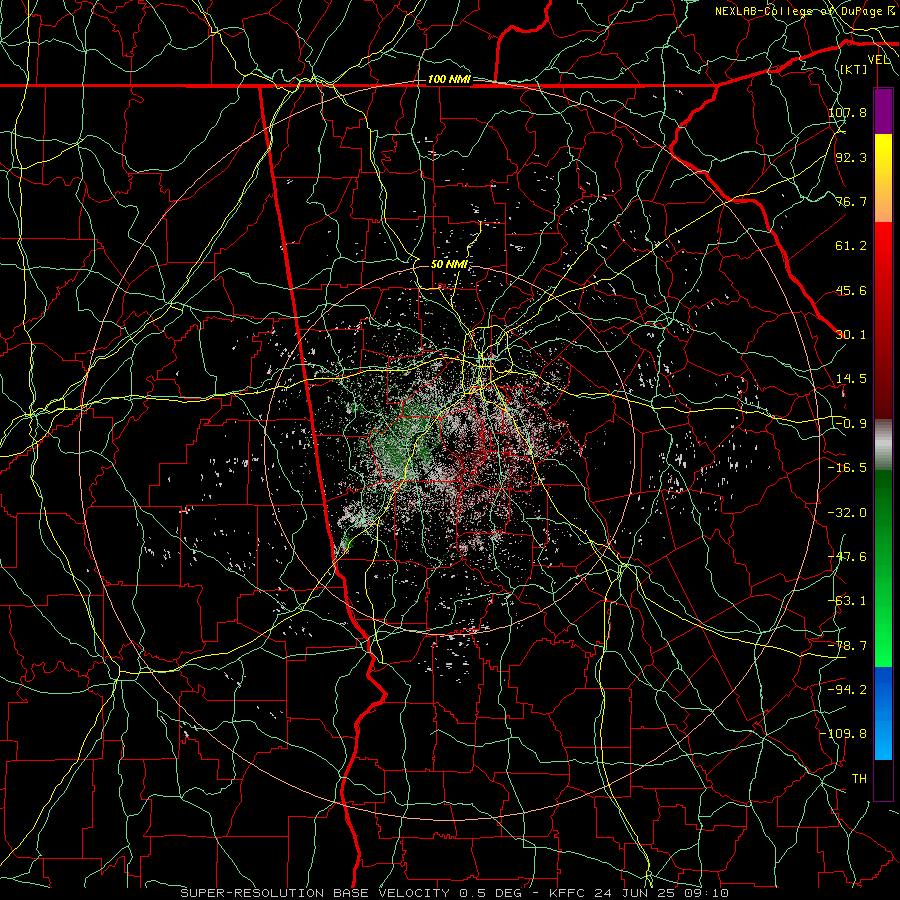This screenshot has height=900, width=900.
Task: Click the -63.1 value on velocity scale
Action: (x=847, y=601)
